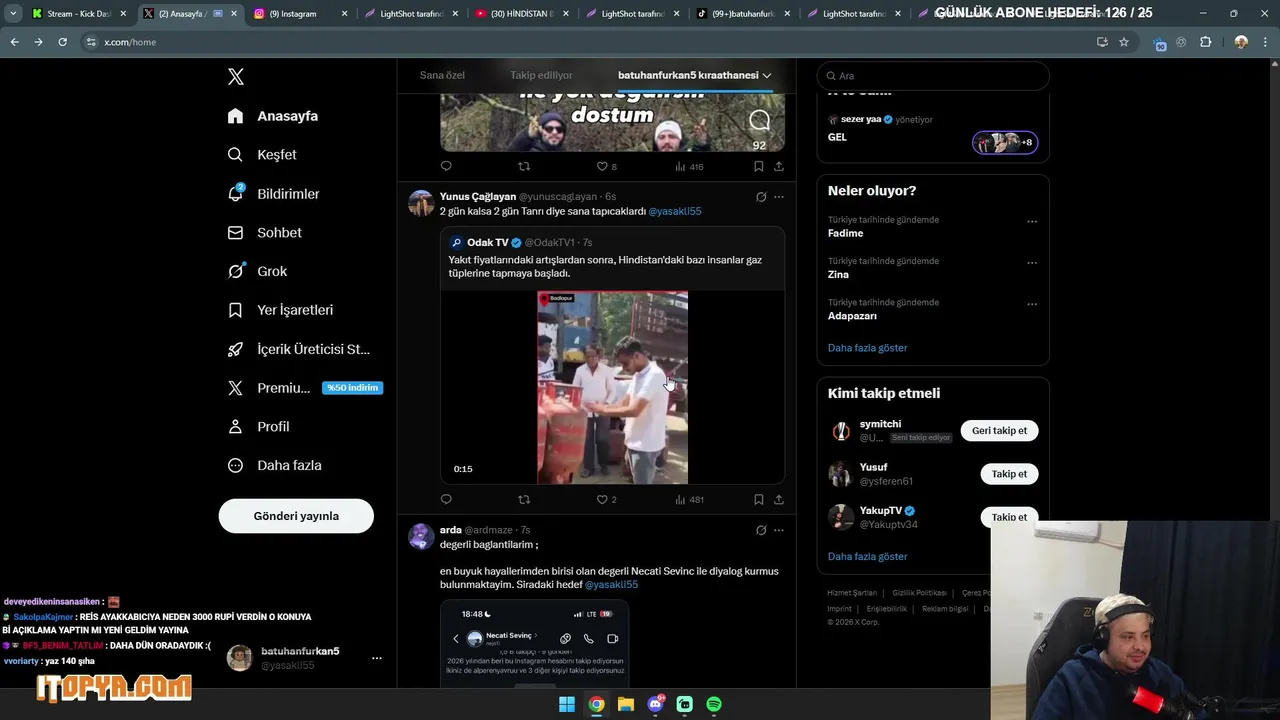Open more options for Fadime trend
The height and width of the screenshot is (720, 1280).
[x=1032, y=221]
